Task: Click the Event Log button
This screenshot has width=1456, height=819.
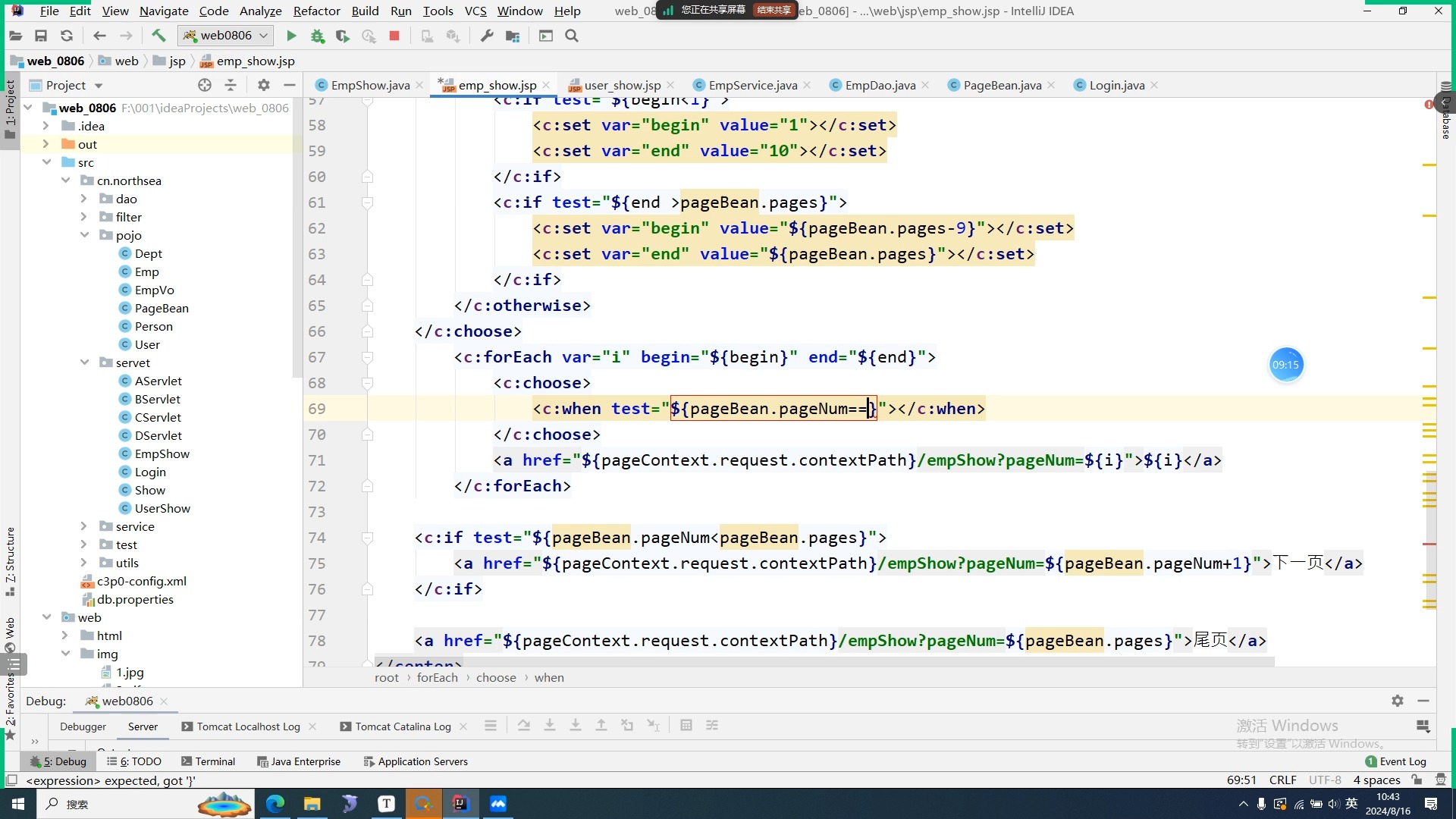Action: 1395,761
